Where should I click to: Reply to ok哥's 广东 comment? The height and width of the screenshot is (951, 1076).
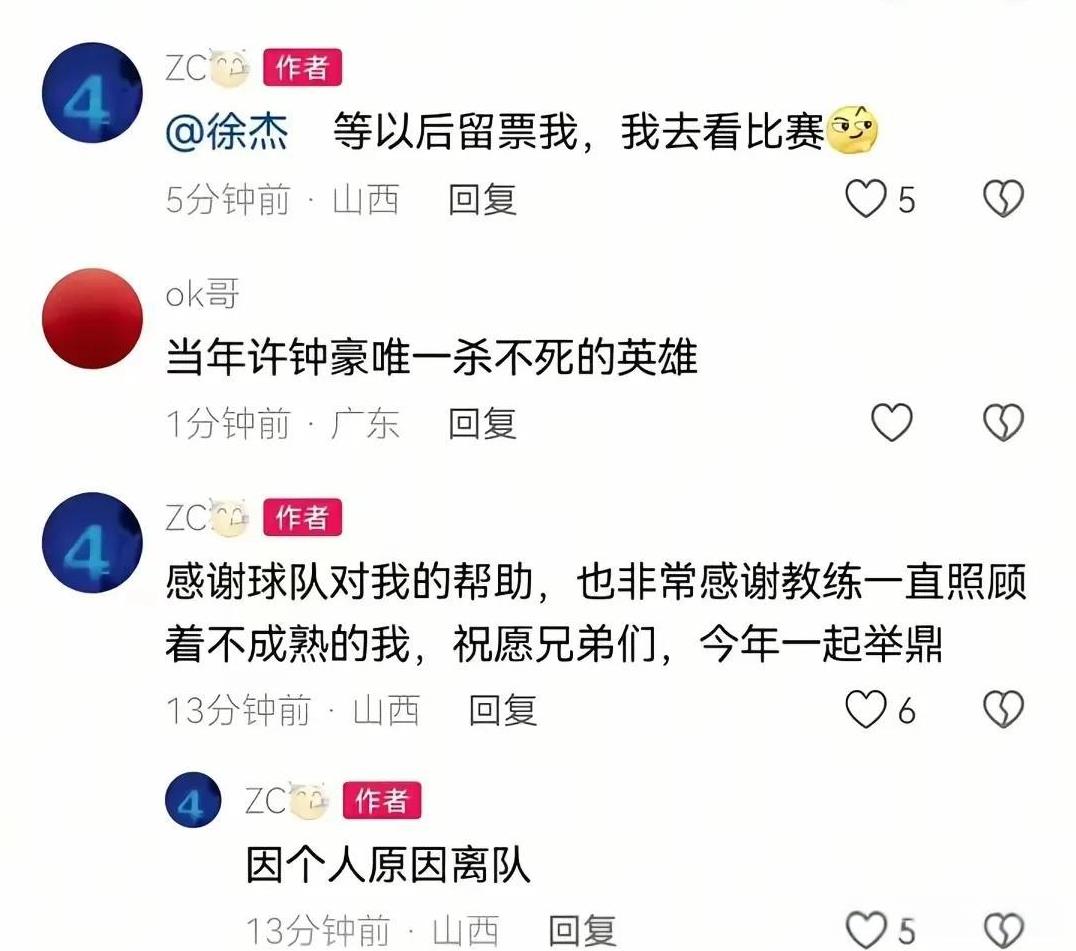pyautogui.click(x=482, y=423)
